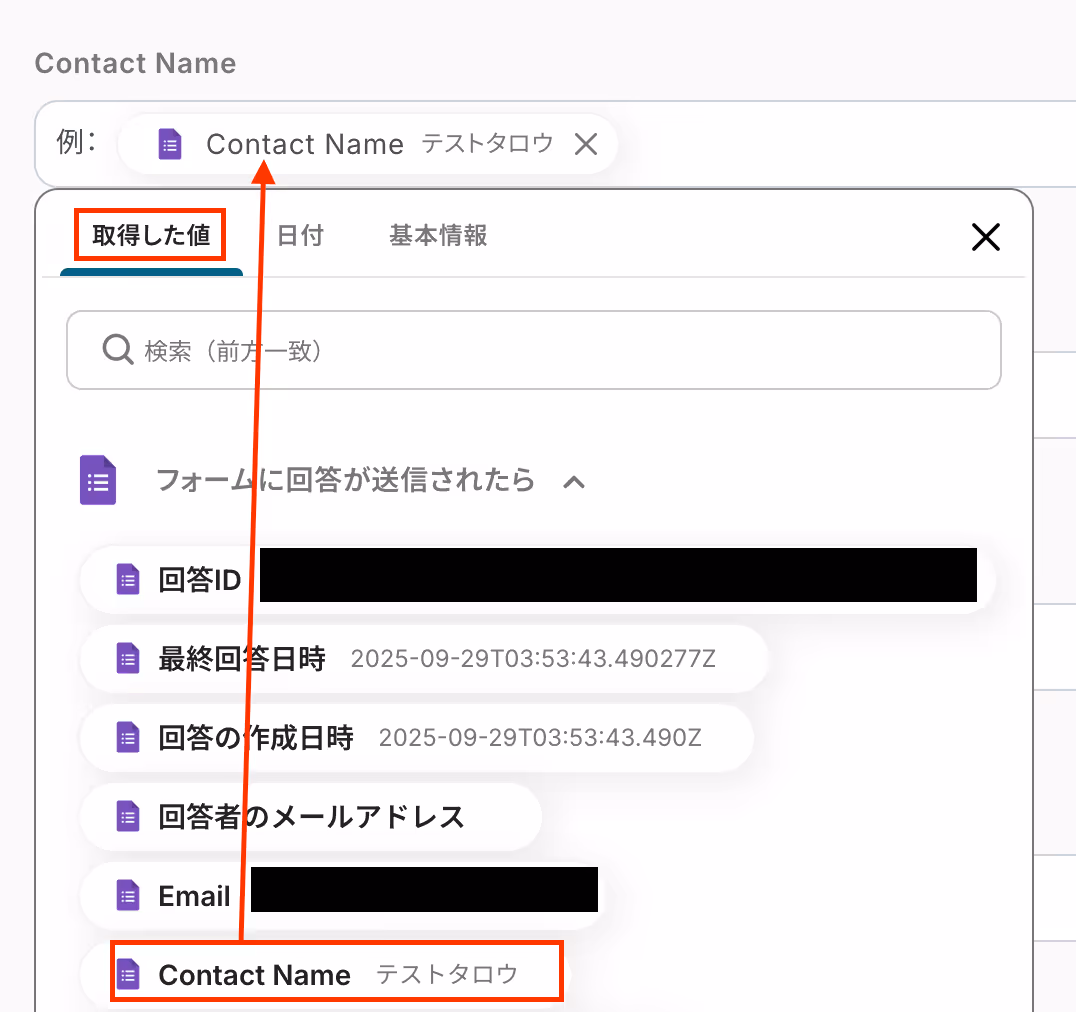Click the form icon in the 回答者のメールアドレス row
1076x1012 pixels.
(x=128, y=816)
